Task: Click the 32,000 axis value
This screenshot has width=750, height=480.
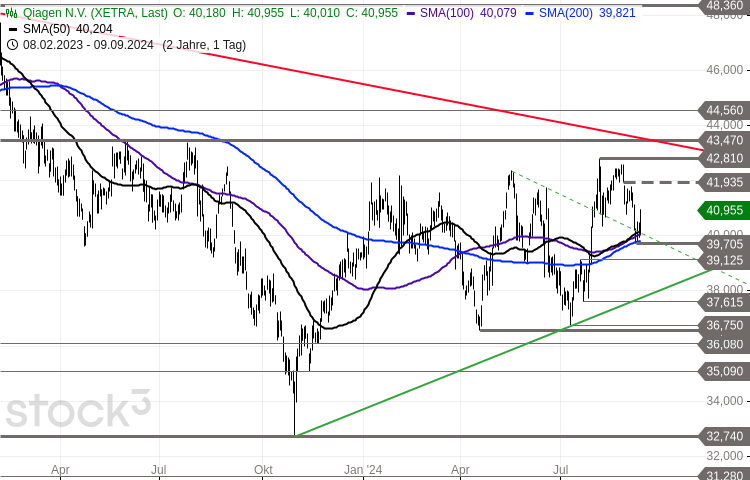Action: 725,455
